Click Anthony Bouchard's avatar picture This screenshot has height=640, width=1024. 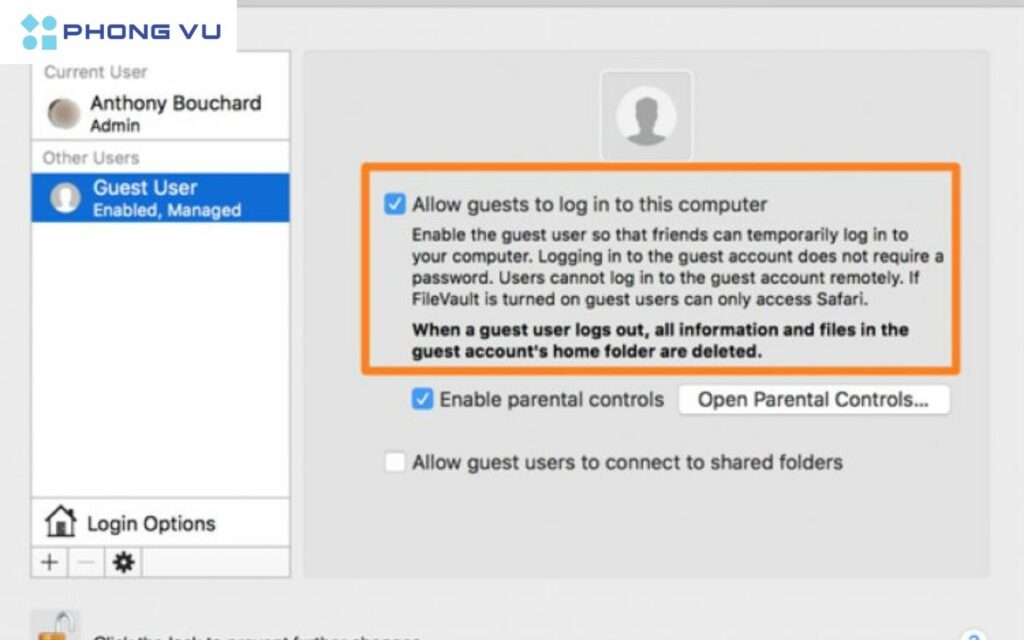[64, 114]
